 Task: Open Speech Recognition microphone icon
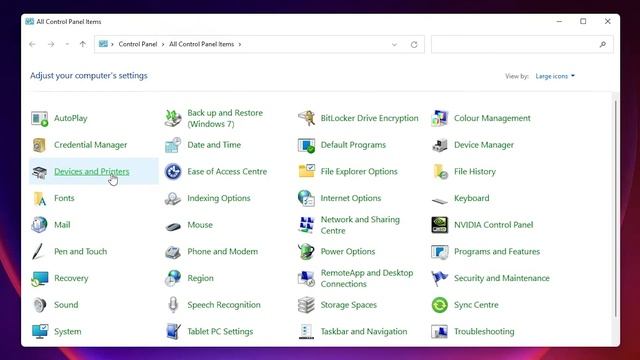click(x=173, y=305)
